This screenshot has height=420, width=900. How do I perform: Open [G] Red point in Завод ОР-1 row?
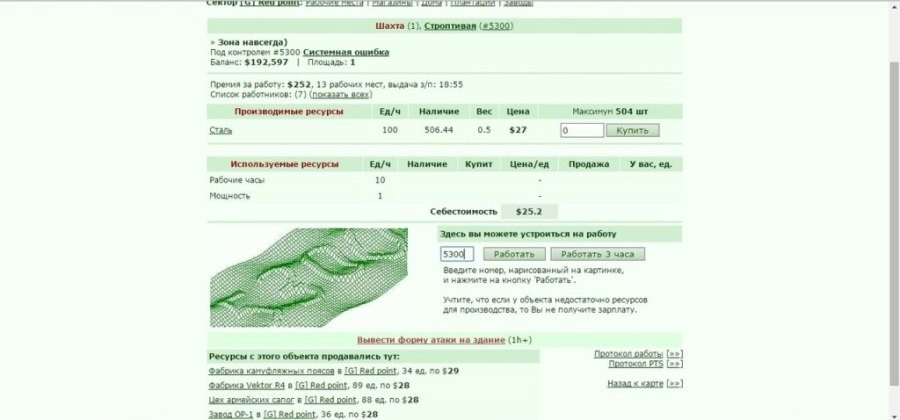tap(289, 414)
